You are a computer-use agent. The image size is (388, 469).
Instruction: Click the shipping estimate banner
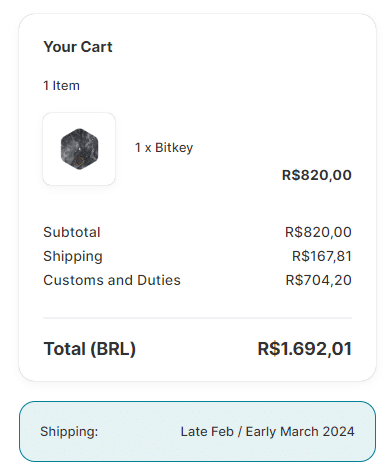197,431
